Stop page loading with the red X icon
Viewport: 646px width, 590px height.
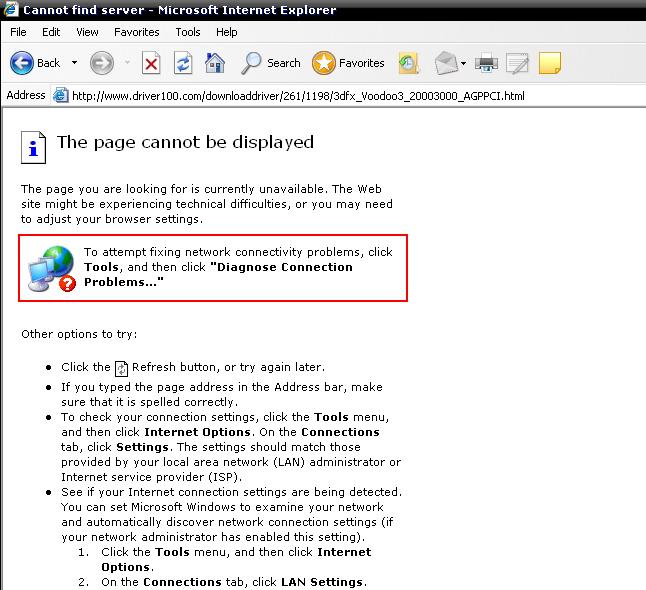click(x=151, y=63)
